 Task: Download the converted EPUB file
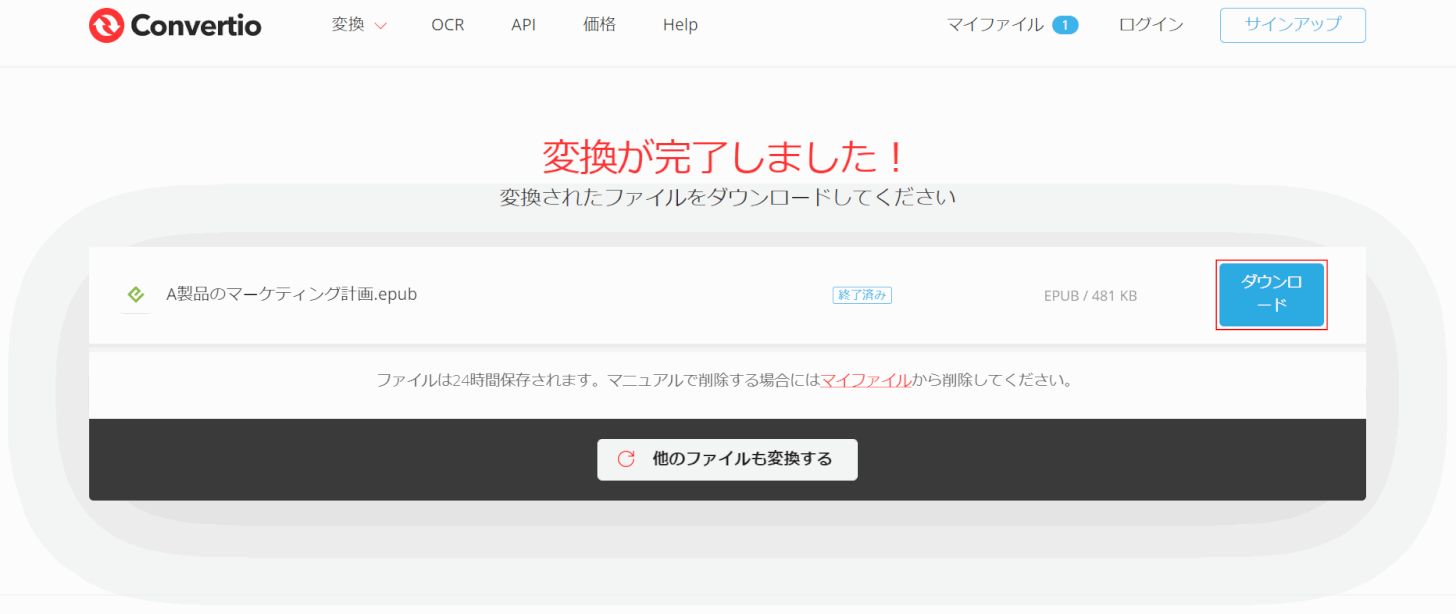click(1271, 294)
